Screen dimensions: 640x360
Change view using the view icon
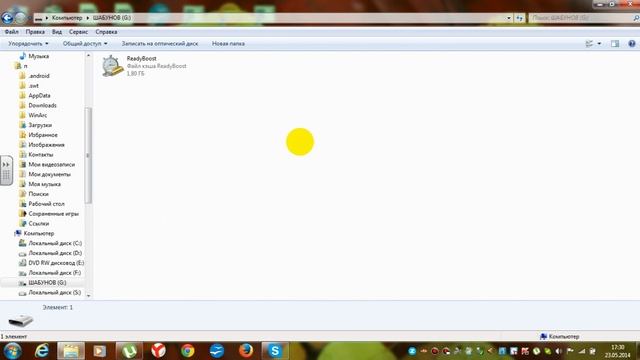[x=589, y=44]
